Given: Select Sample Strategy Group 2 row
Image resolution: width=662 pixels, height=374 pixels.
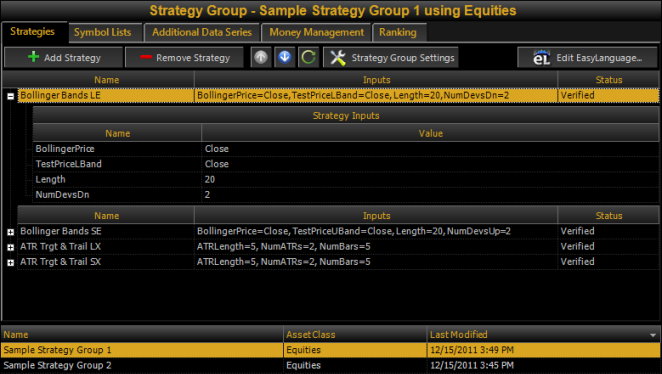Looking at the screenshot, I should coord(331,365).
